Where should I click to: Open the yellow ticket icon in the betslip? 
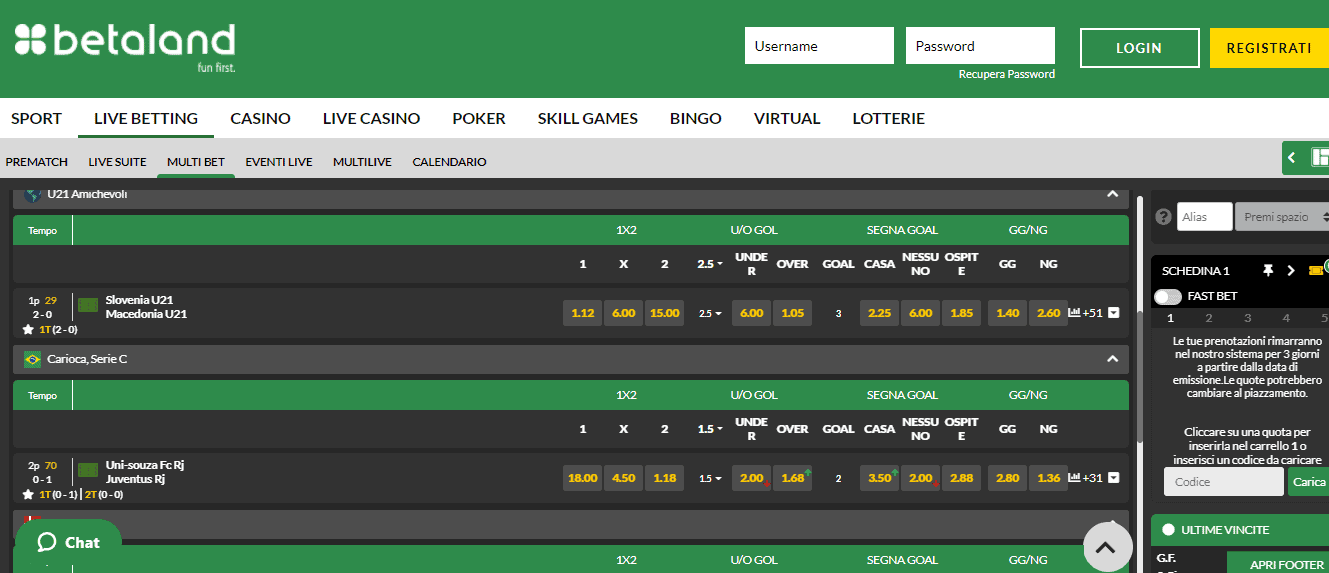pos(1315,270)
